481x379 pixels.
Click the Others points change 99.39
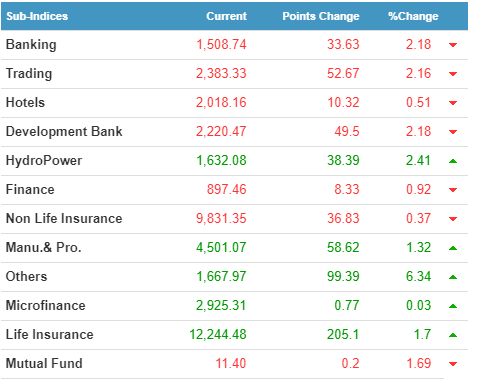click(343, 276)
